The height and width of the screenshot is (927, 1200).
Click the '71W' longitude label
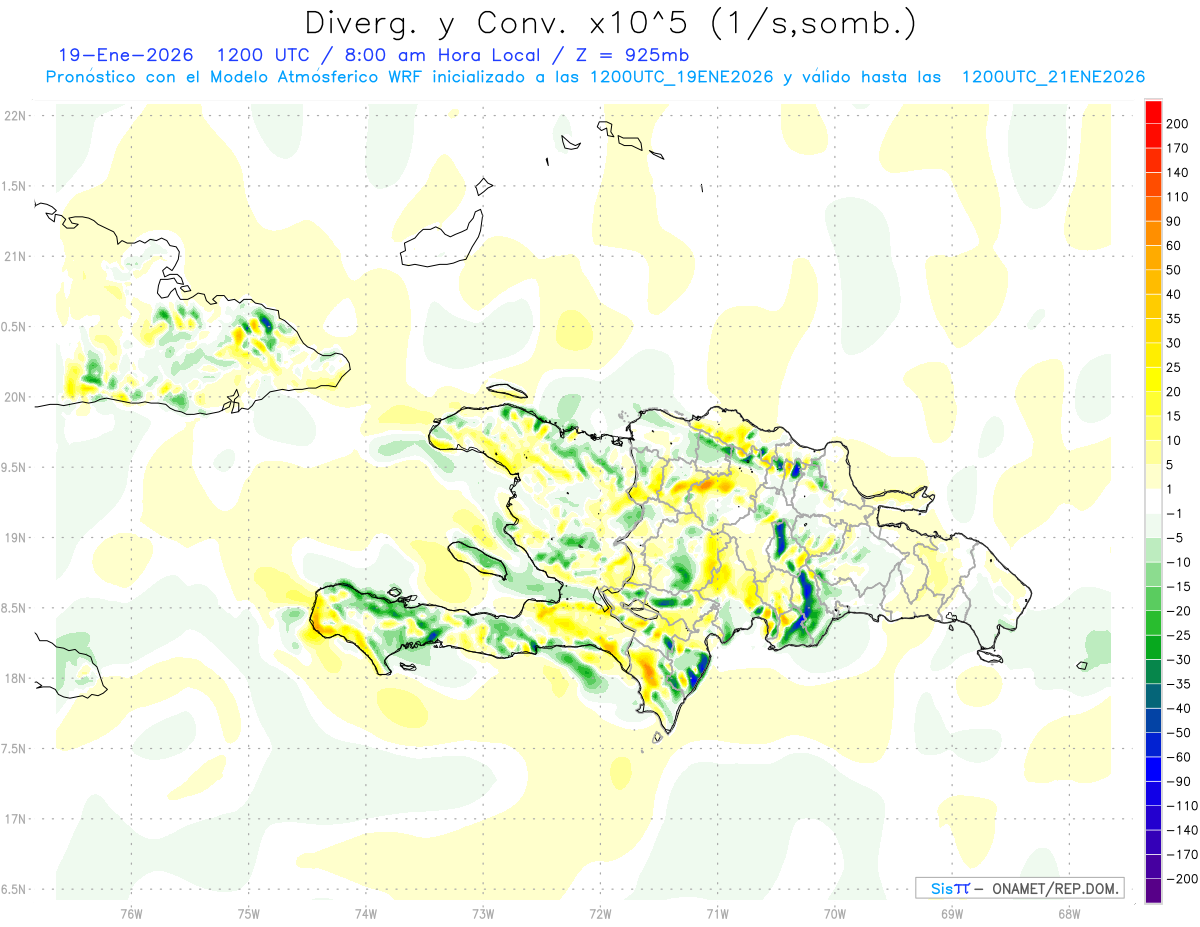tap(717, 914)
